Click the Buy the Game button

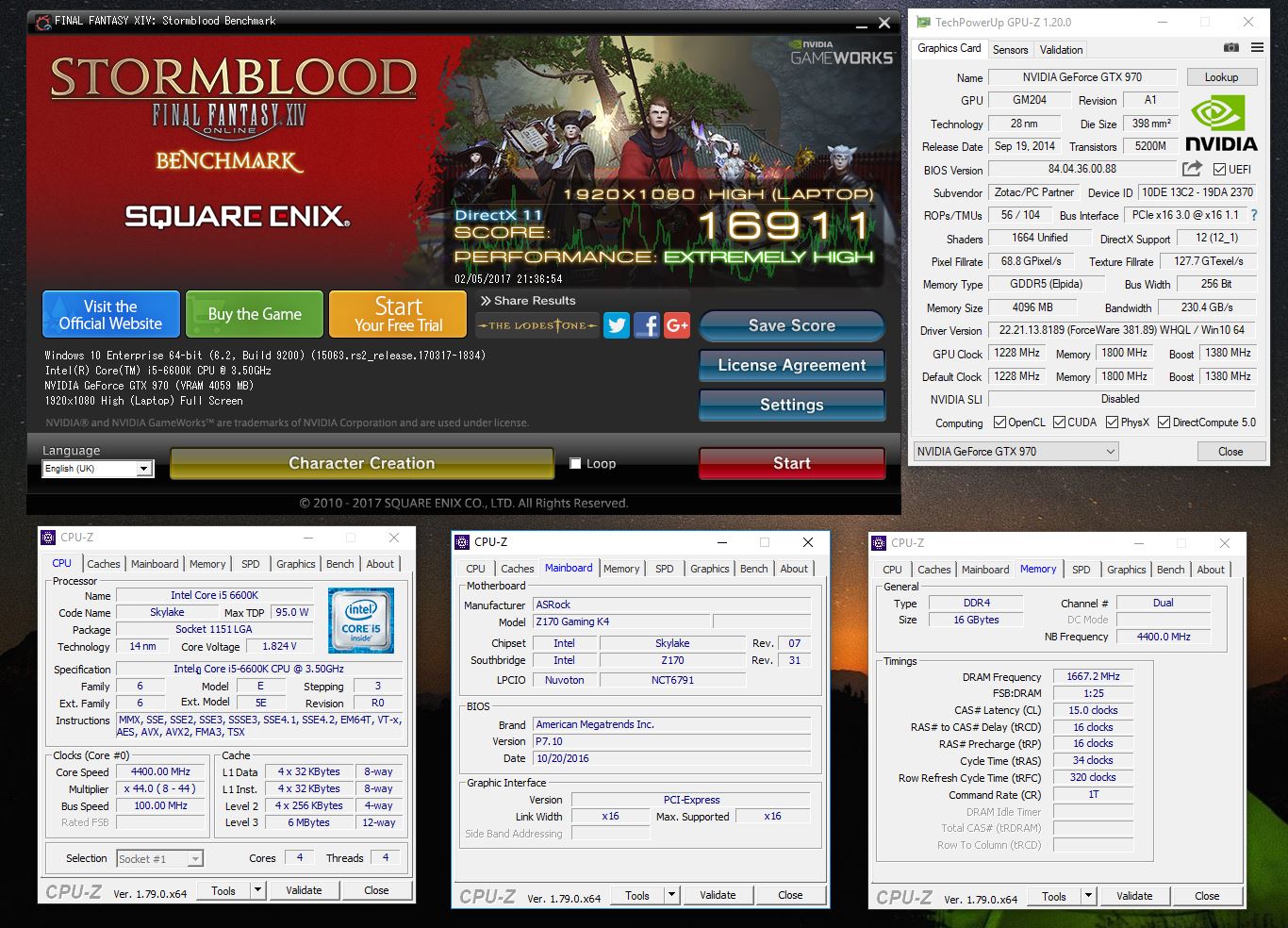pos(255,314)
